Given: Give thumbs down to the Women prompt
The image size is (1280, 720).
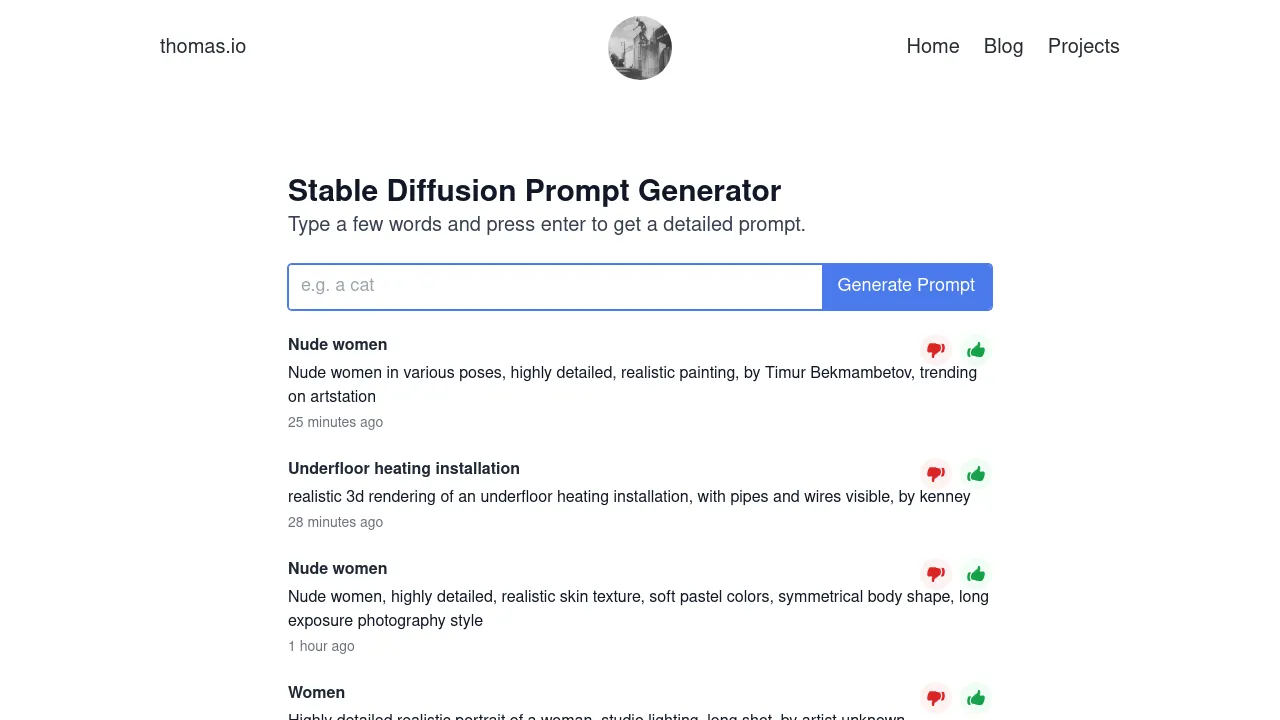Looking at the screenshot, I should pyautogui.click(x=936, y=697).
